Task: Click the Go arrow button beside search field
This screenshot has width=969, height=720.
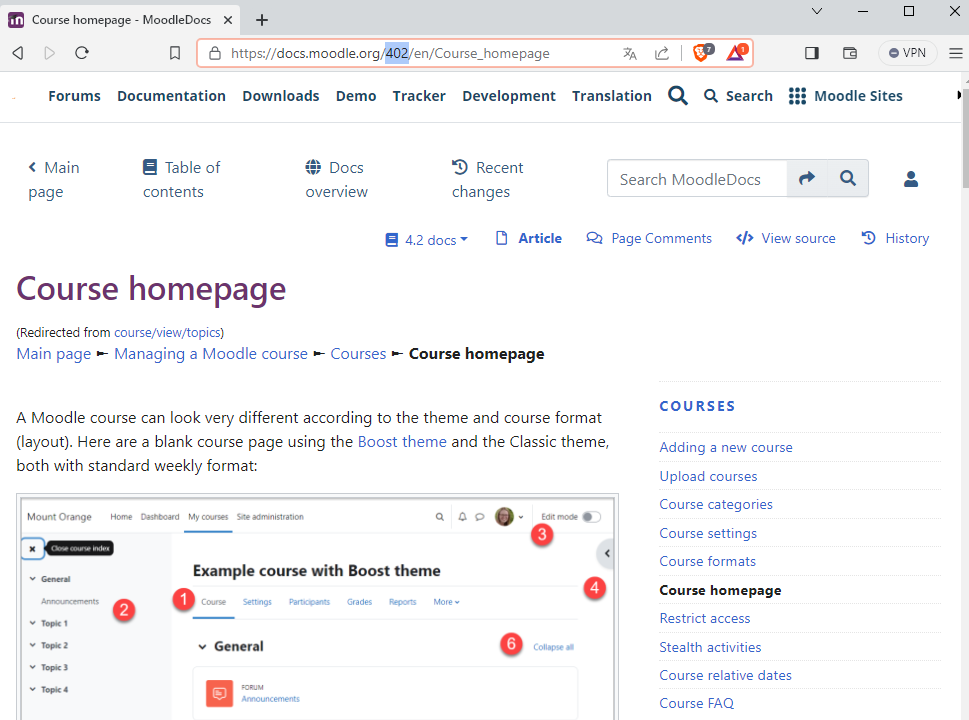Action: click(807, 179)
